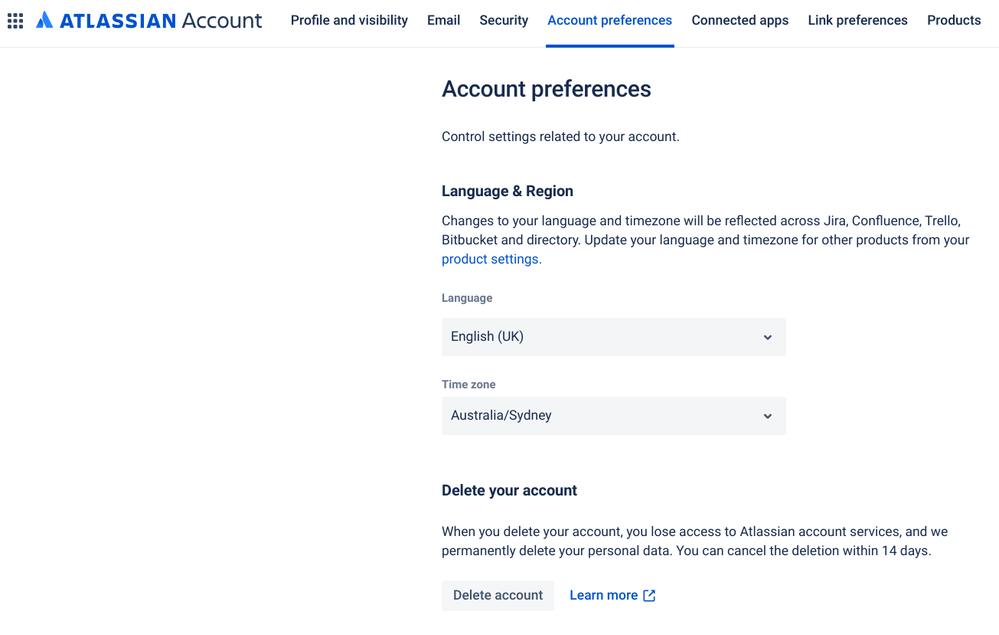Open the Link preferences tab
The width and height of the screenshot is (999, 635).
pos(857,20)
